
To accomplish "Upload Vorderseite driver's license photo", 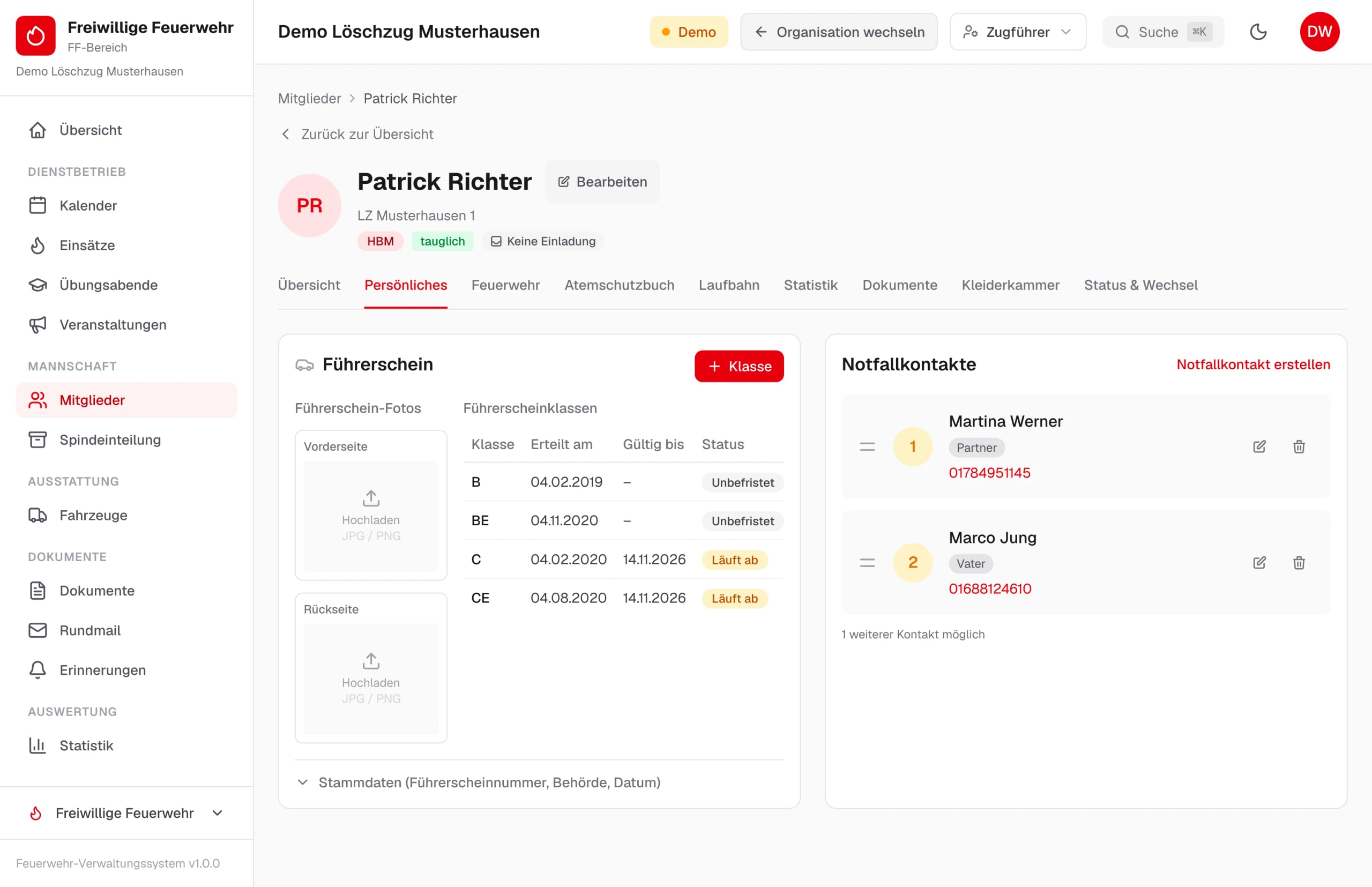I will pos(371,516).
